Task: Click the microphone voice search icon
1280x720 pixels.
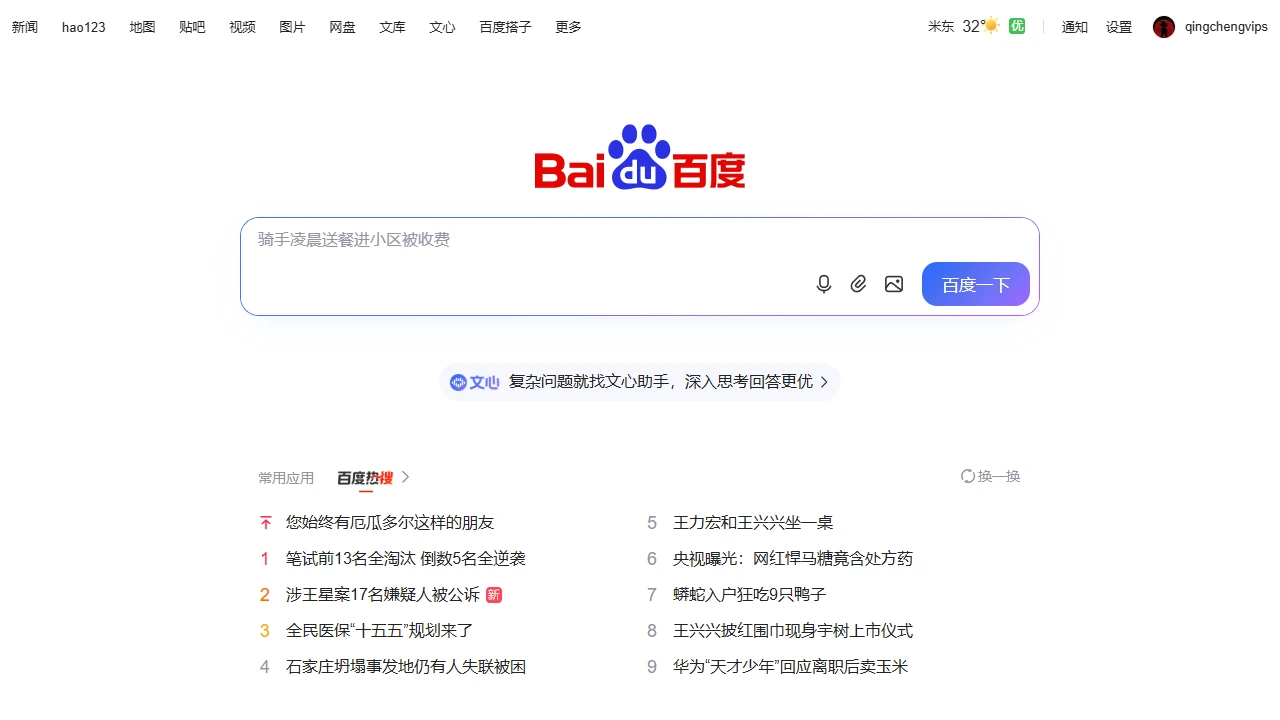Action: coord(824,284)
